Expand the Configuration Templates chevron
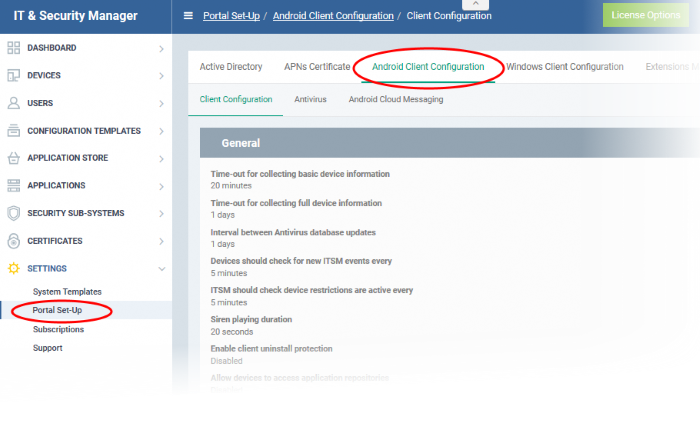700x434 pixels. (162, 131)
